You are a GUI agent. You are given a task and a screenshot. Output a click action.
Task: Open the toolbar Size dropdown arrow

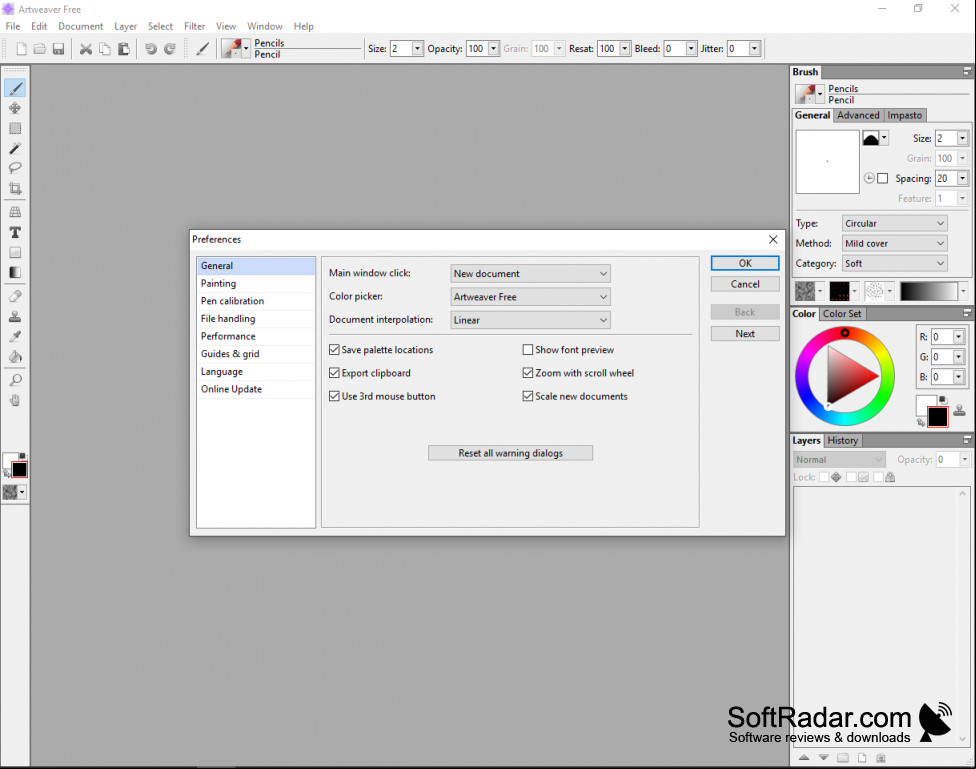pos(417,49)
